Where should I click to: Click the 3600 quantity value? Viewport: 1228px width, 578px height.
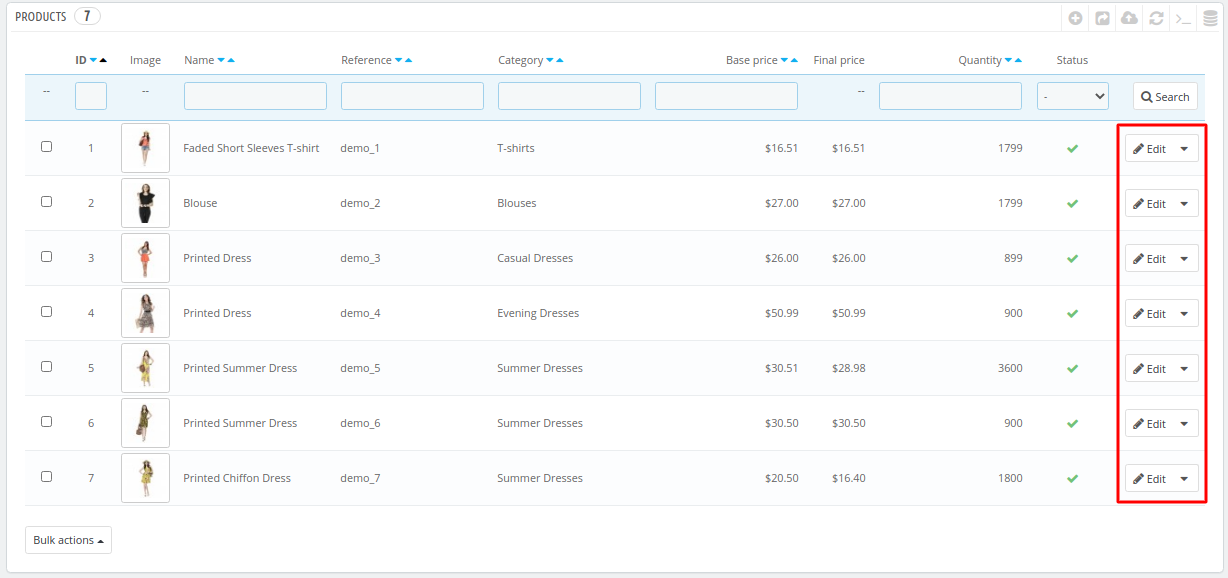click(x=1010, y=368)
